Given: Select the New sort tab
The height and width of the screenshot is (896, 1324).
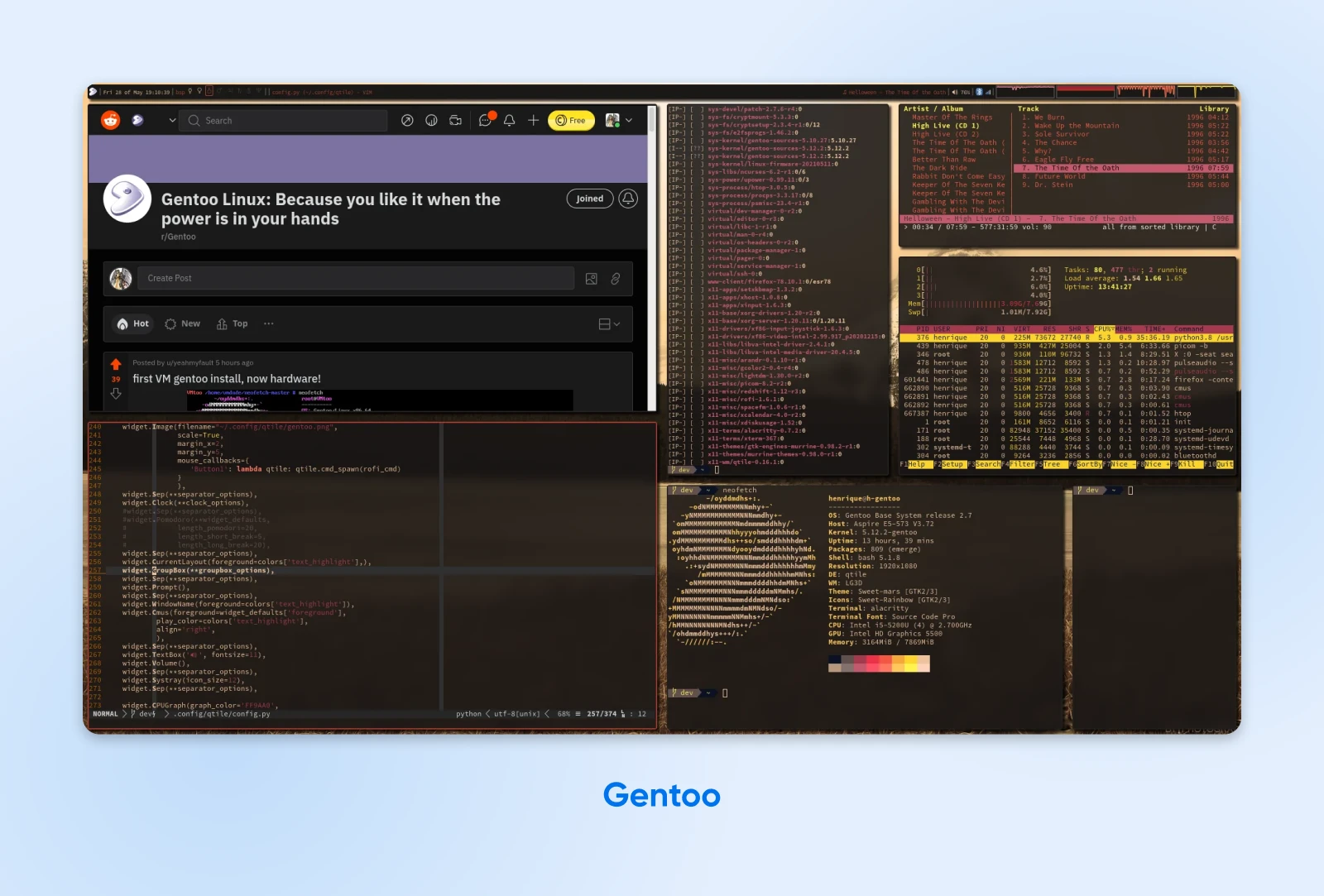Looking at the screenshot, I should point(183,323).
